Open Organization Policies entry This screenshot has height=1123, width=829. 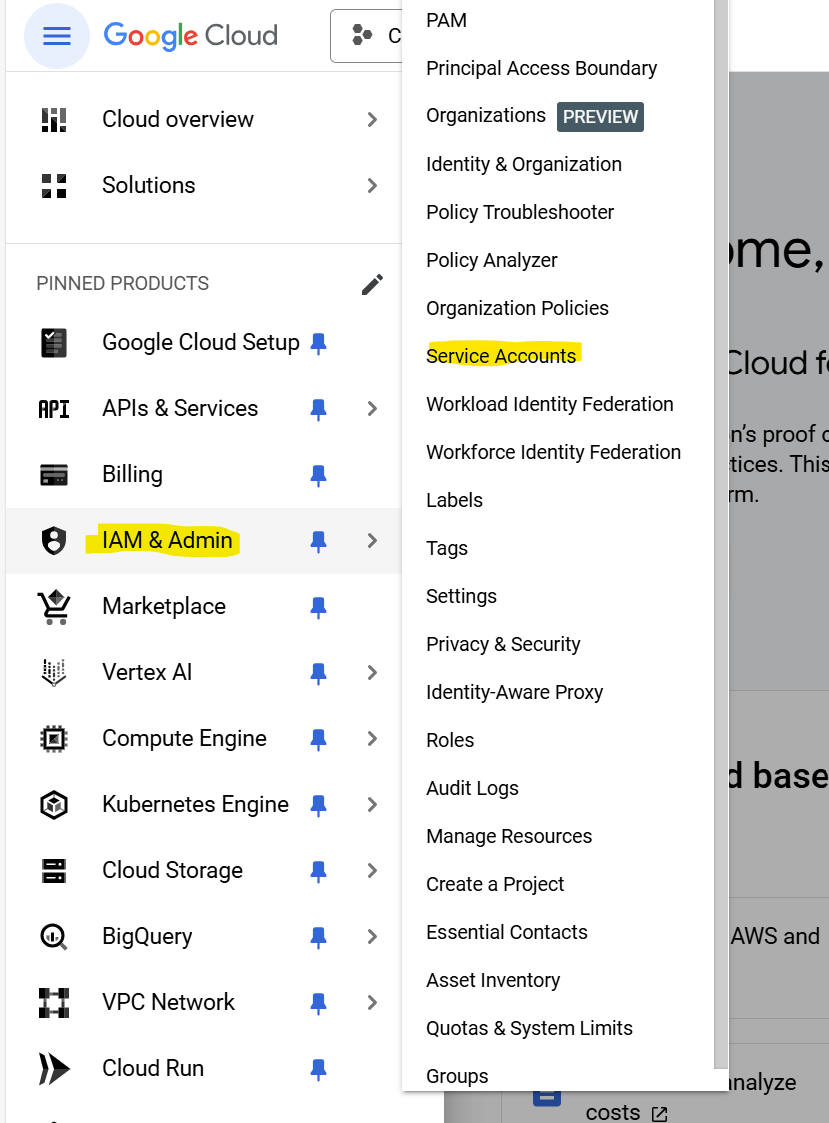coord(517,308)
